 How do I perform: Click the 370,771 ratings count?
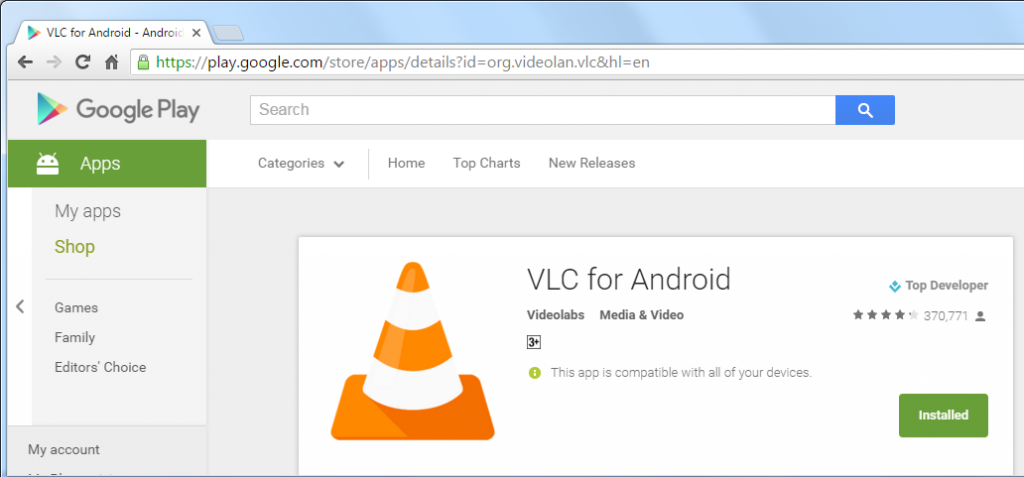[946, 316]
